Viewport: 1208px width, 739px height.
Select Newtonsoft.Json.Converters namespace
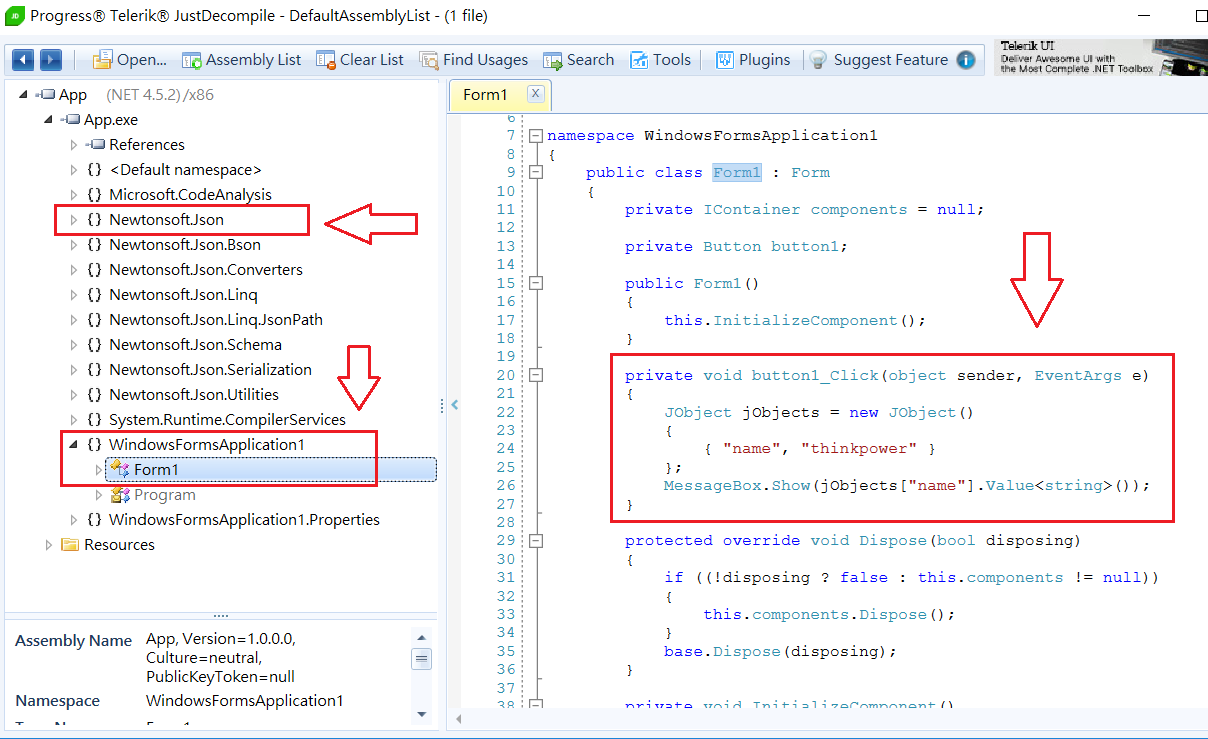(x=206, y=270)
